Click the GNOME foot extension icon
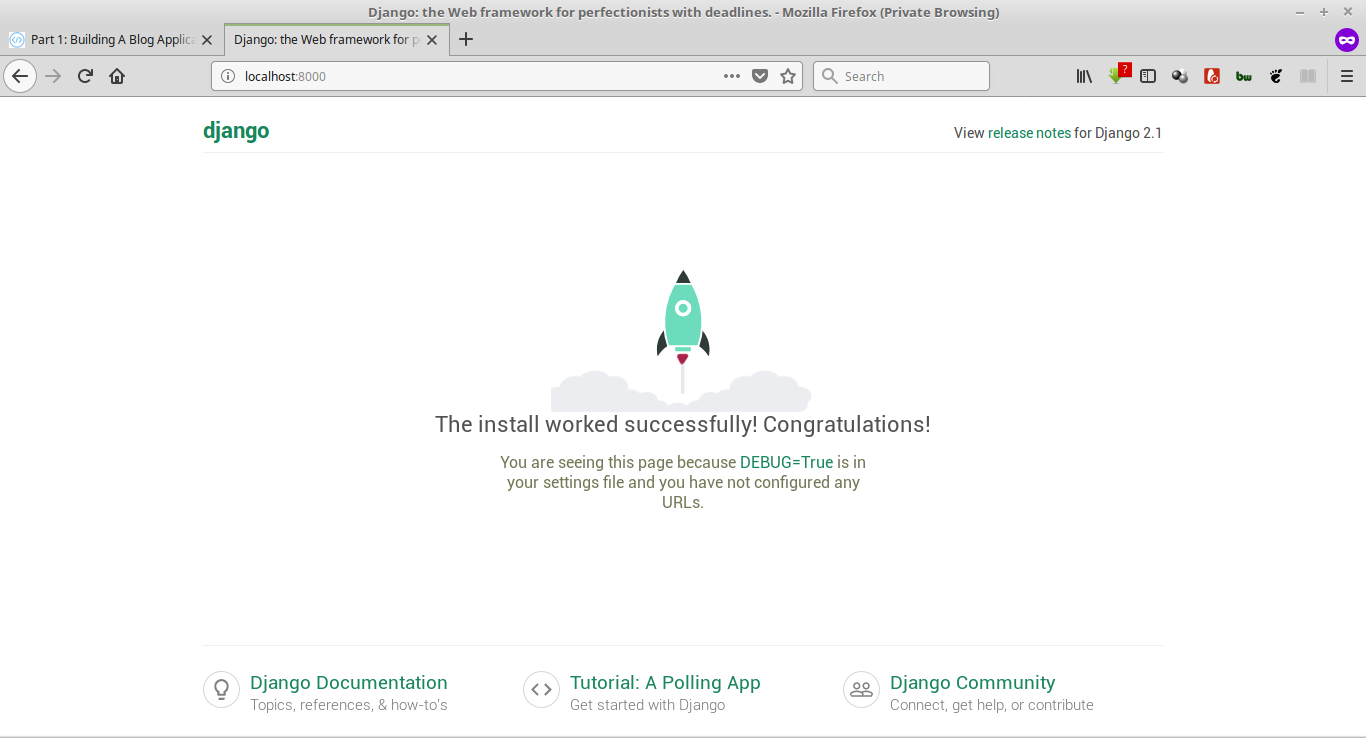 click(x=1276, y=76)
